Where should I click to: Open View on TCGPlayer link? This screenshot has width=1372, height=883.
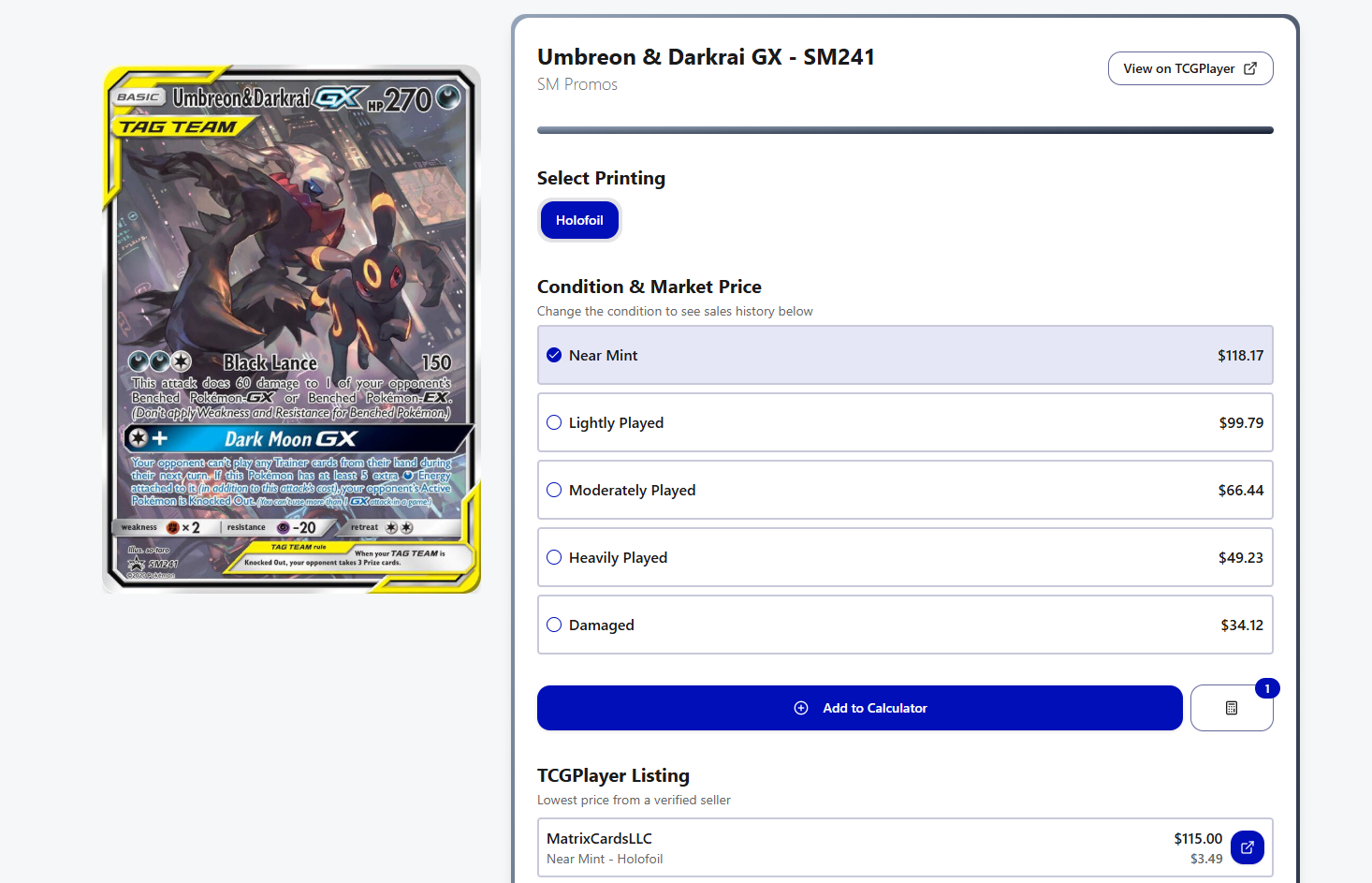1190,68
